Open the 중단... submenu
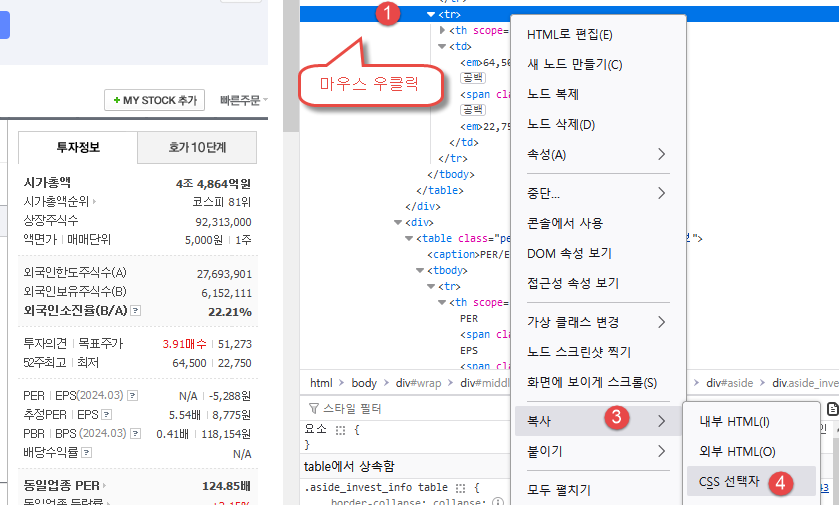839x505 pixels. tap(598, 193)
